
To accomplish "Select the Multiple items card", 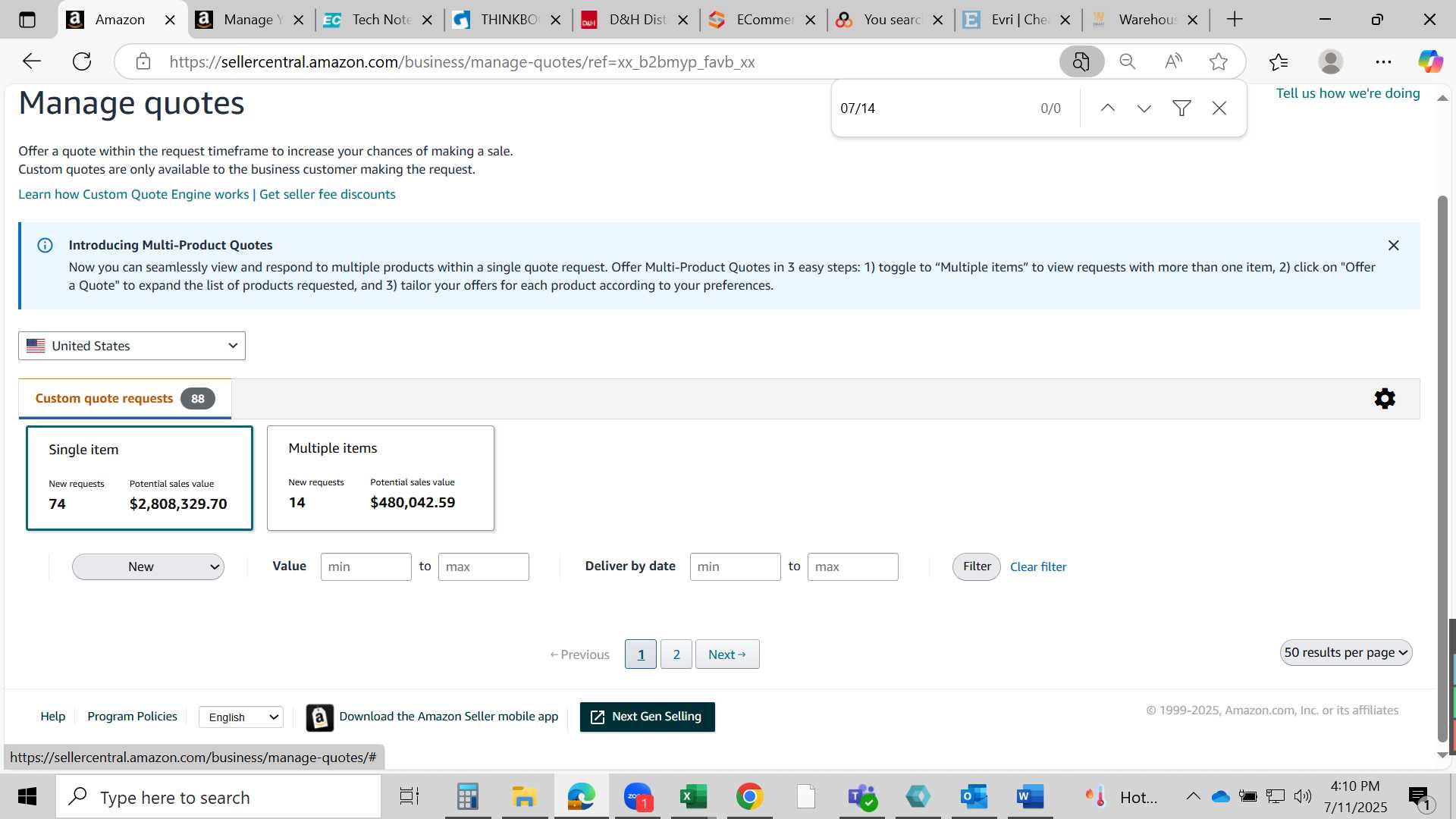I will coord(381,478).
